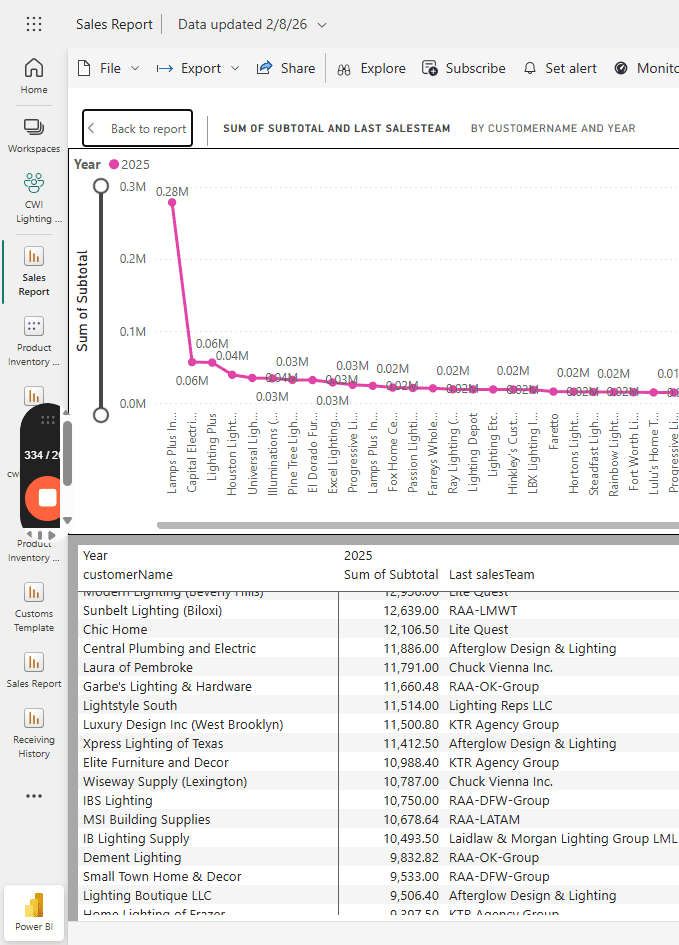This screenshot has width=679, height=945.
Task: Click the Back to report button
Action: tap(137, 128)
